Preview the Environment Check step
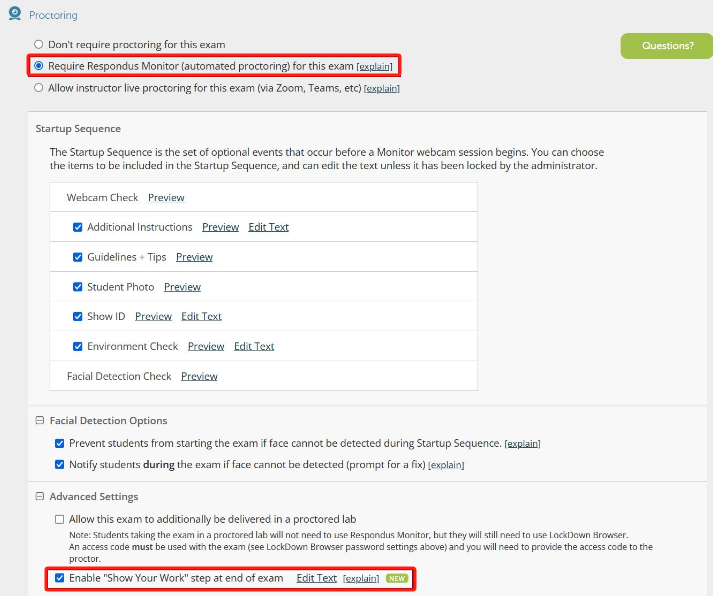The image size is (713, 596). pos(206,346)
